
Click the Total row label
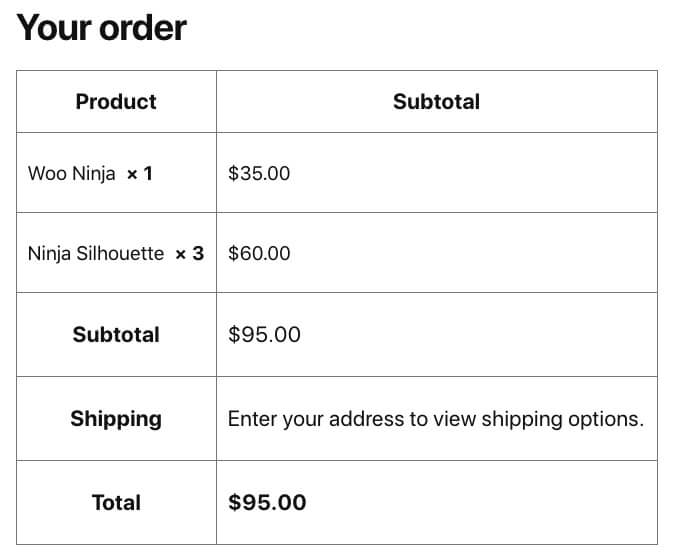(x=116, y=503)
